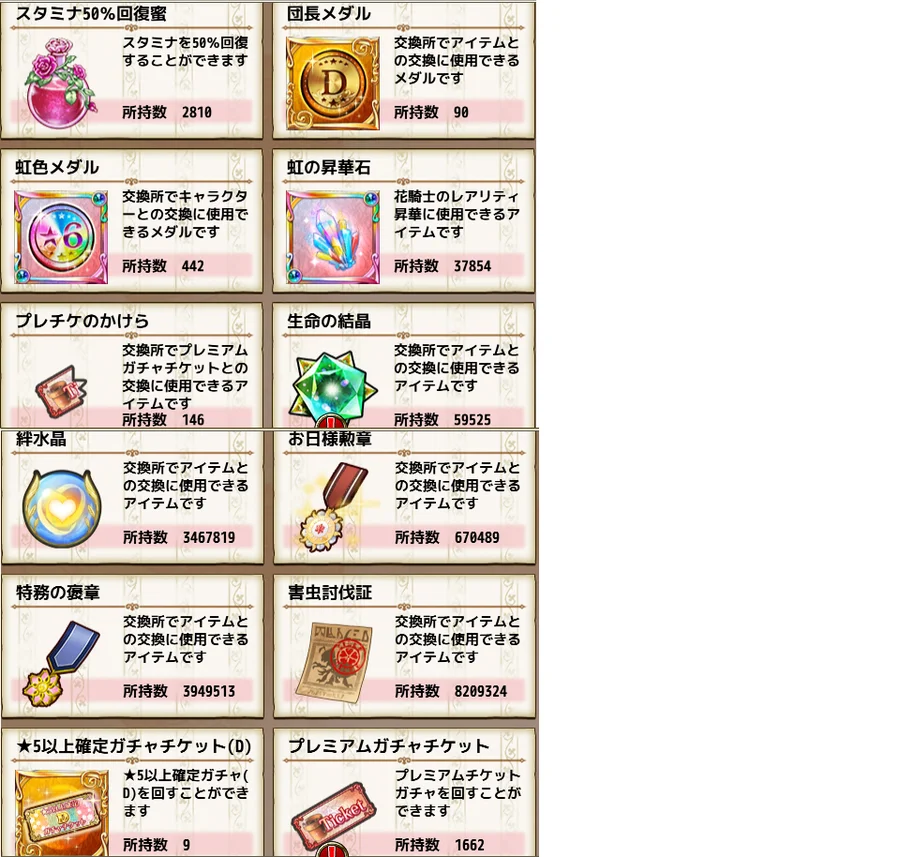Click the 虹の昇華石 description text

coord(457,214)
